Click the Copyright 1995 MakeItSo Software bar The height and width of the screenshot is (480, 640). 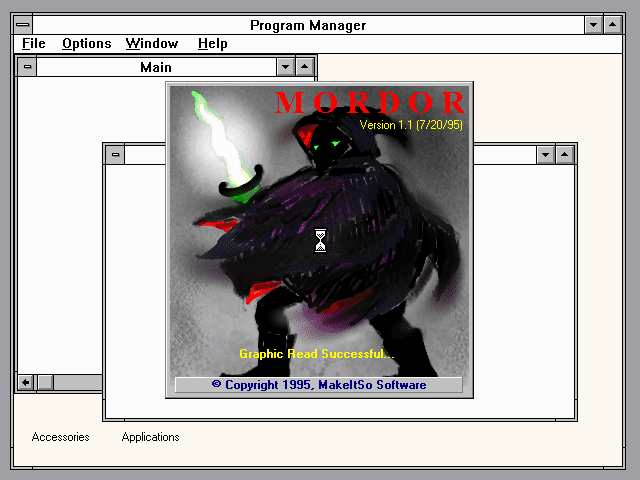coord(319,385)
